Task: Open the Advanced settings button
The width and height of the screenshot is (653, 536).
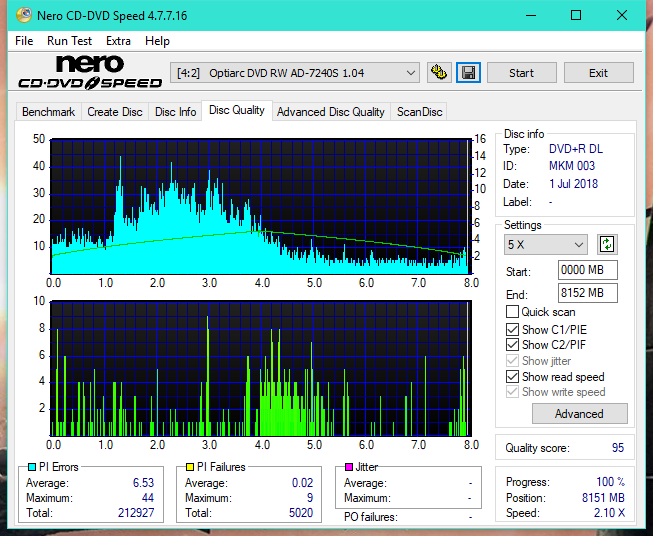Action: pyautogui.click(x=579, y=414)
